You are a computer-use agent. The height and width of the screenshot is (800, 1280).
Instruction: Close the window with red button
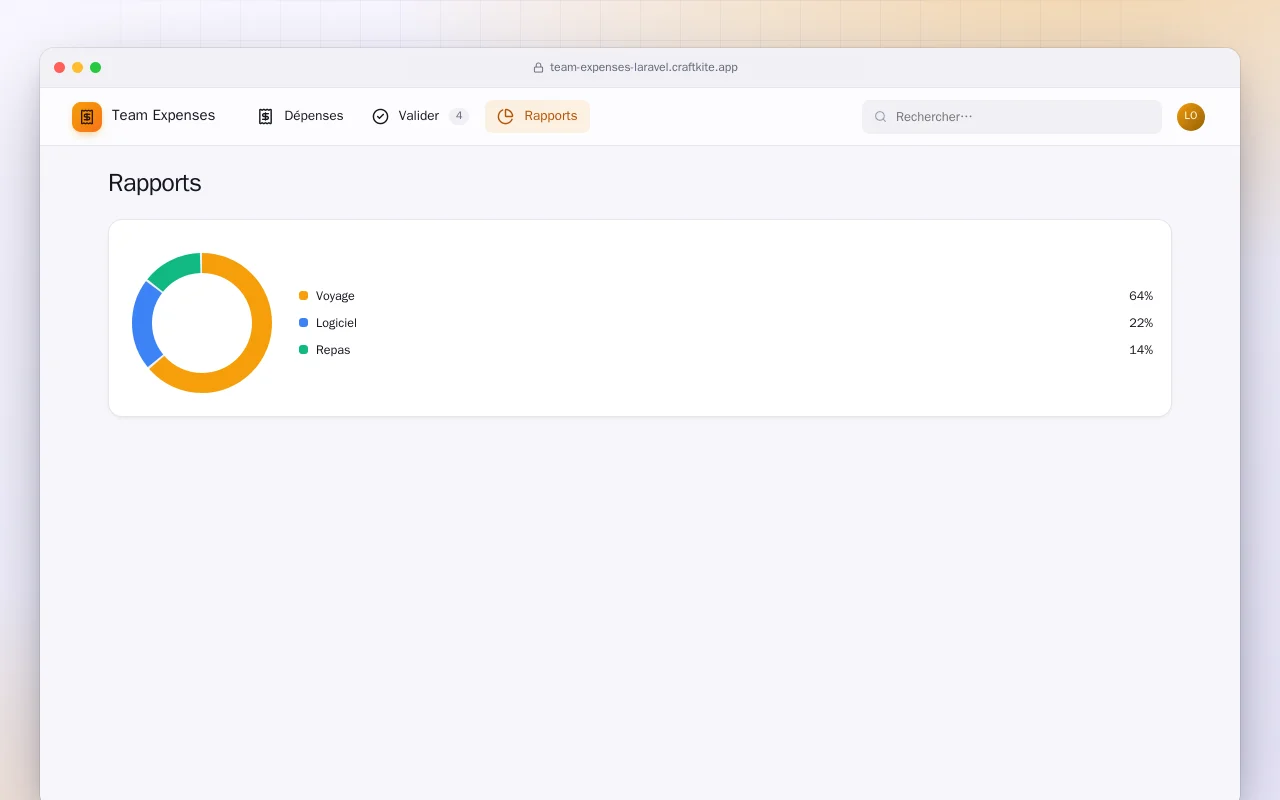click(60, 68)
